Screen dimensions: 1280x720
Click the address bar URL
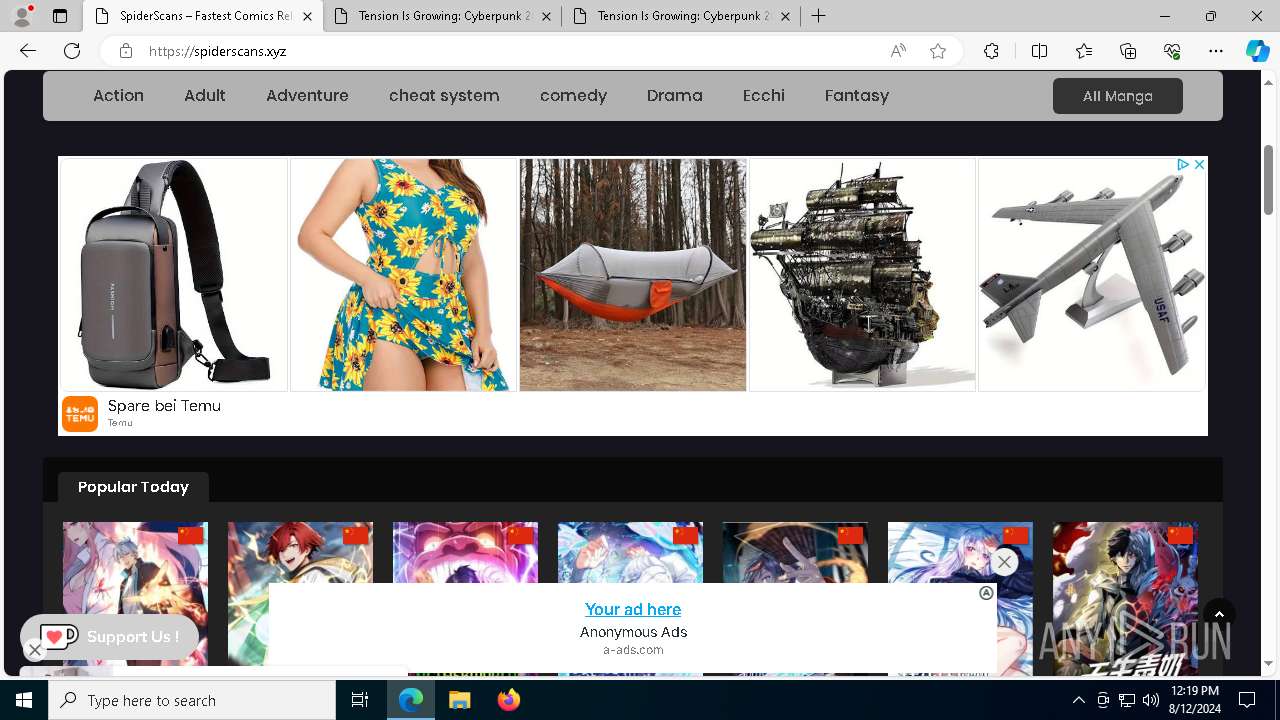pos(218,51)
